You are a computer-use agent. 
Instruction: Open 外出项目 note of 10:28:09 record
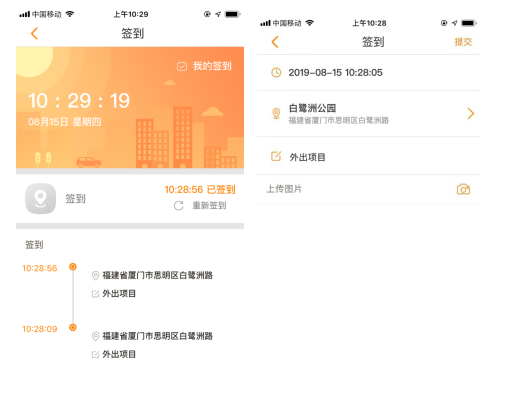point(119,354)
